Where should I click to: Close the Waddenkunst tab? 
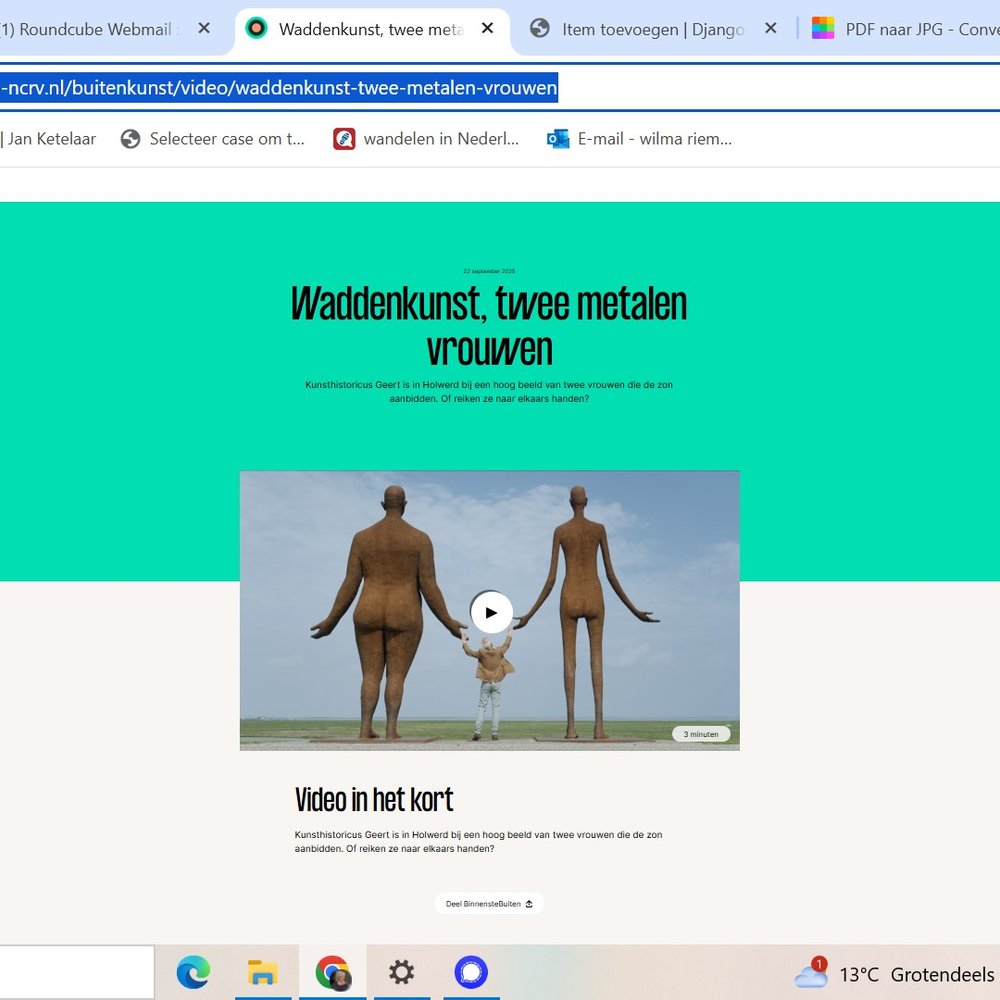[487, 29]
